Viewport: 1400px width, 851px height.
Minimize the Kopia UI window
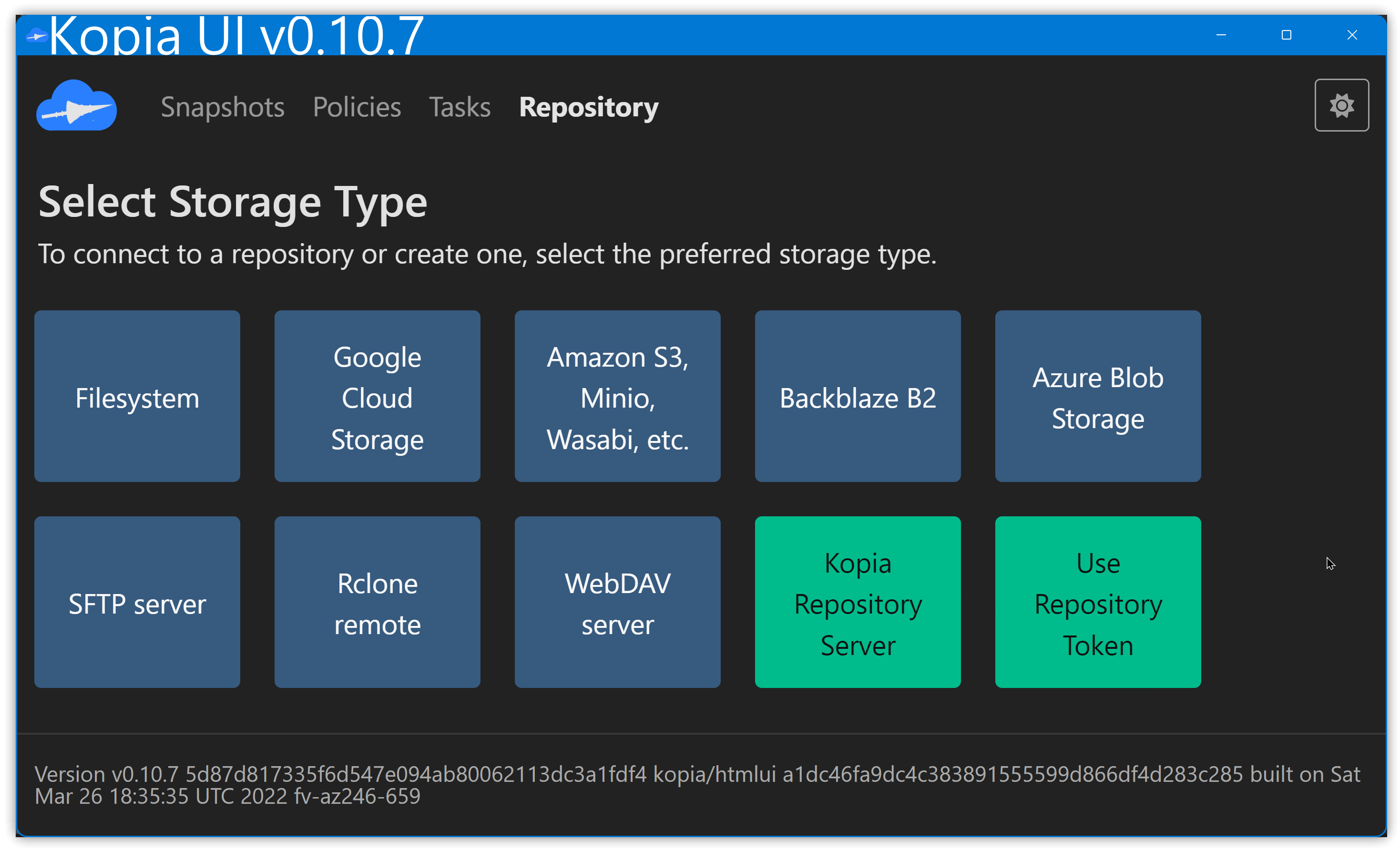[1221, 35]
